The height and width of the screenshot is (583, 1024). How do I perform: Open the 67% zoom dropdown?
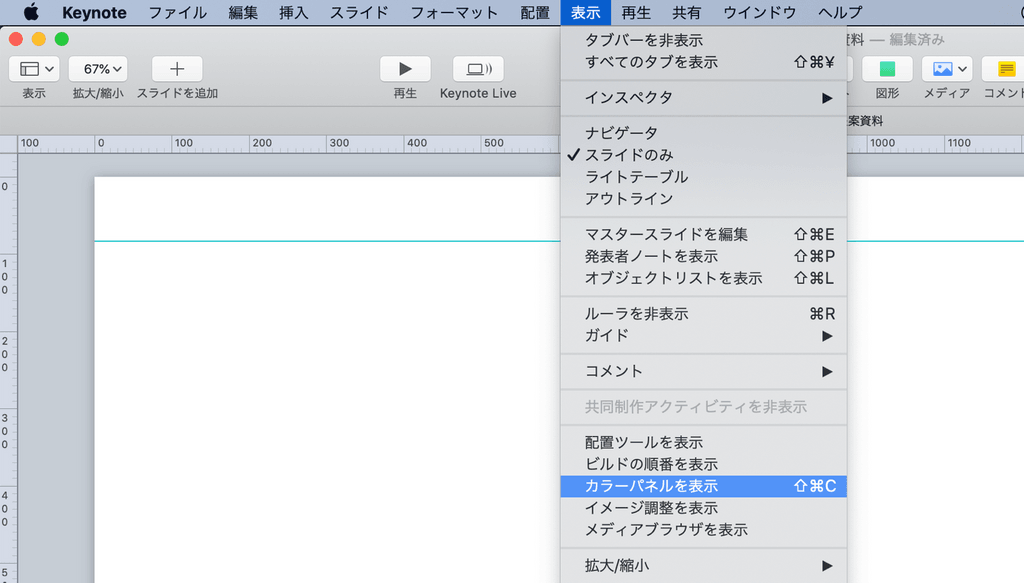[x=97, y=69]
